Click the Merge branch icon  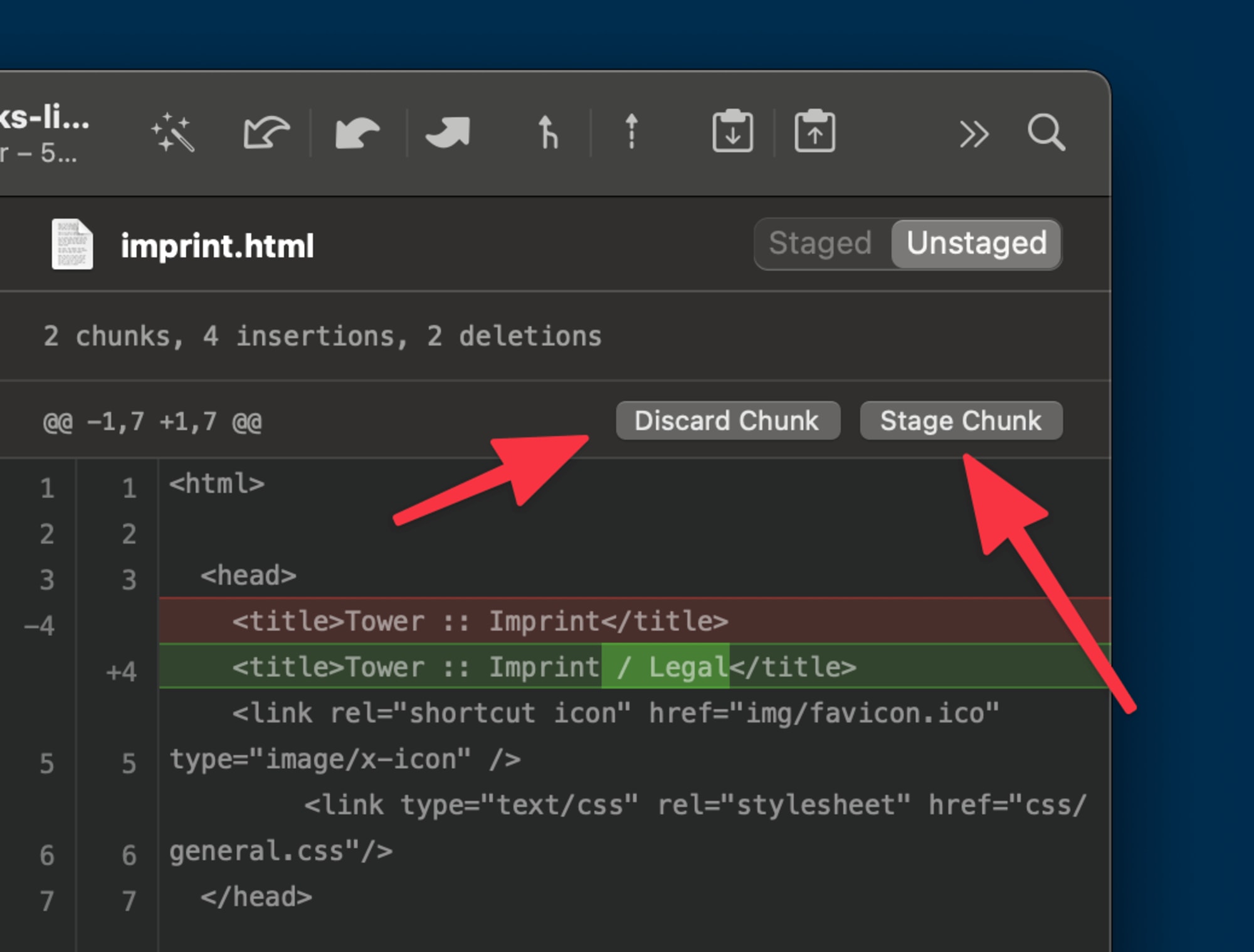(547, 132)
